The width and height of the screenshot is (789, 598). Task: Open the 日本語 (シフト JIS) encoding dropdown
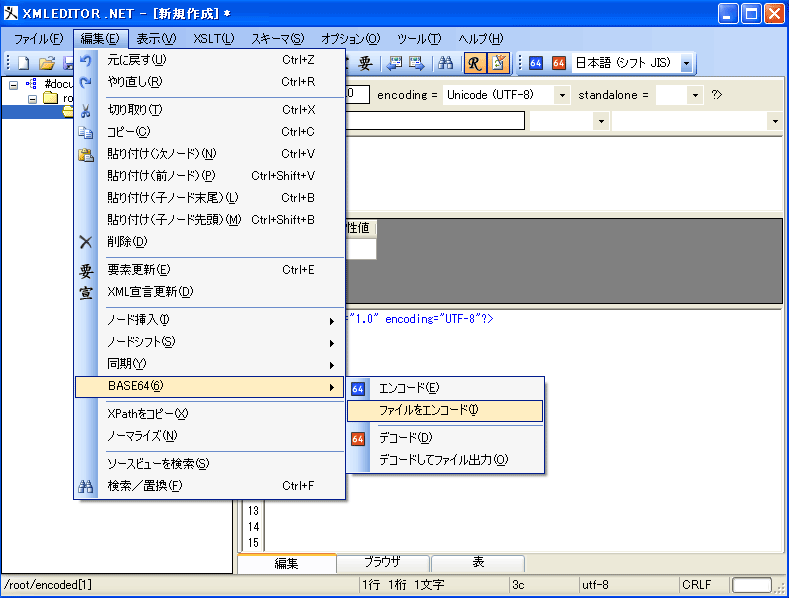tap(686, 63)
